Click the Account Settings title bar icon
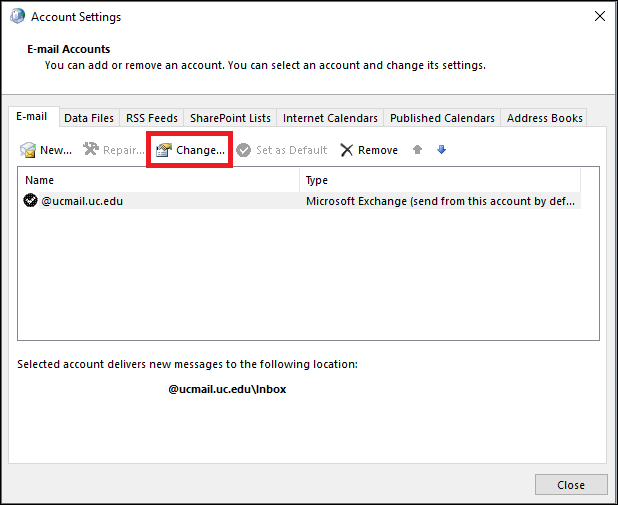Viewport: 618px width, 505px height. tap(17, 17)
